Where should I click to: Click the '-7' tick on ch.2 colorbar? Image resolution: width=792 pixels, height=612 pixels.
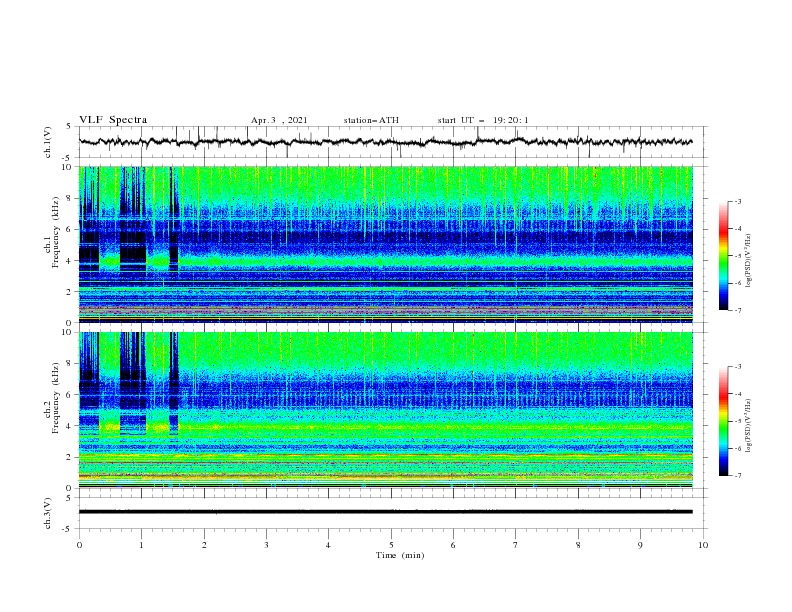coord(737,476)
